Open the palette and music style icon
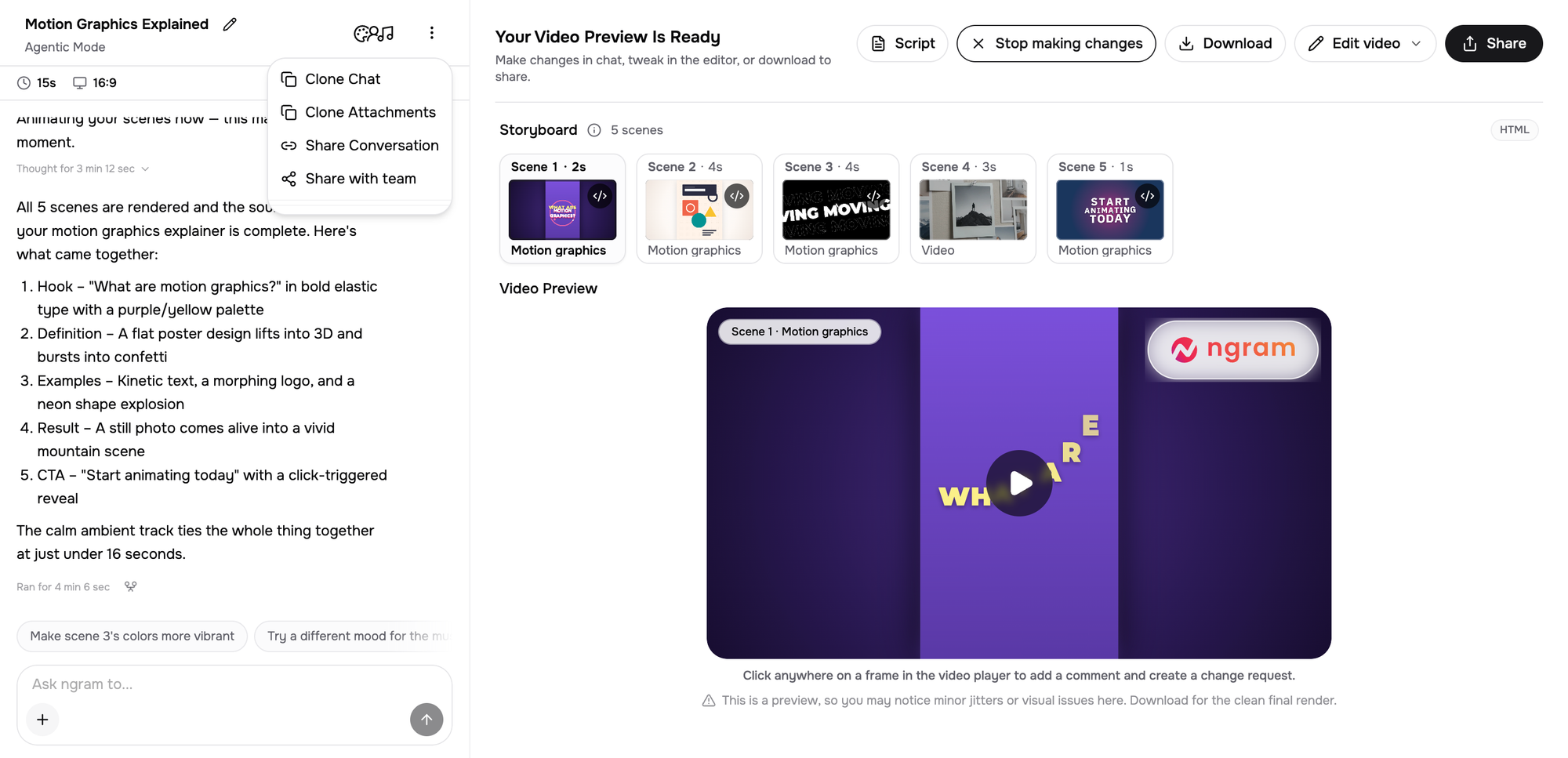This screenshot has height=758, width=1568. point(374,33)
